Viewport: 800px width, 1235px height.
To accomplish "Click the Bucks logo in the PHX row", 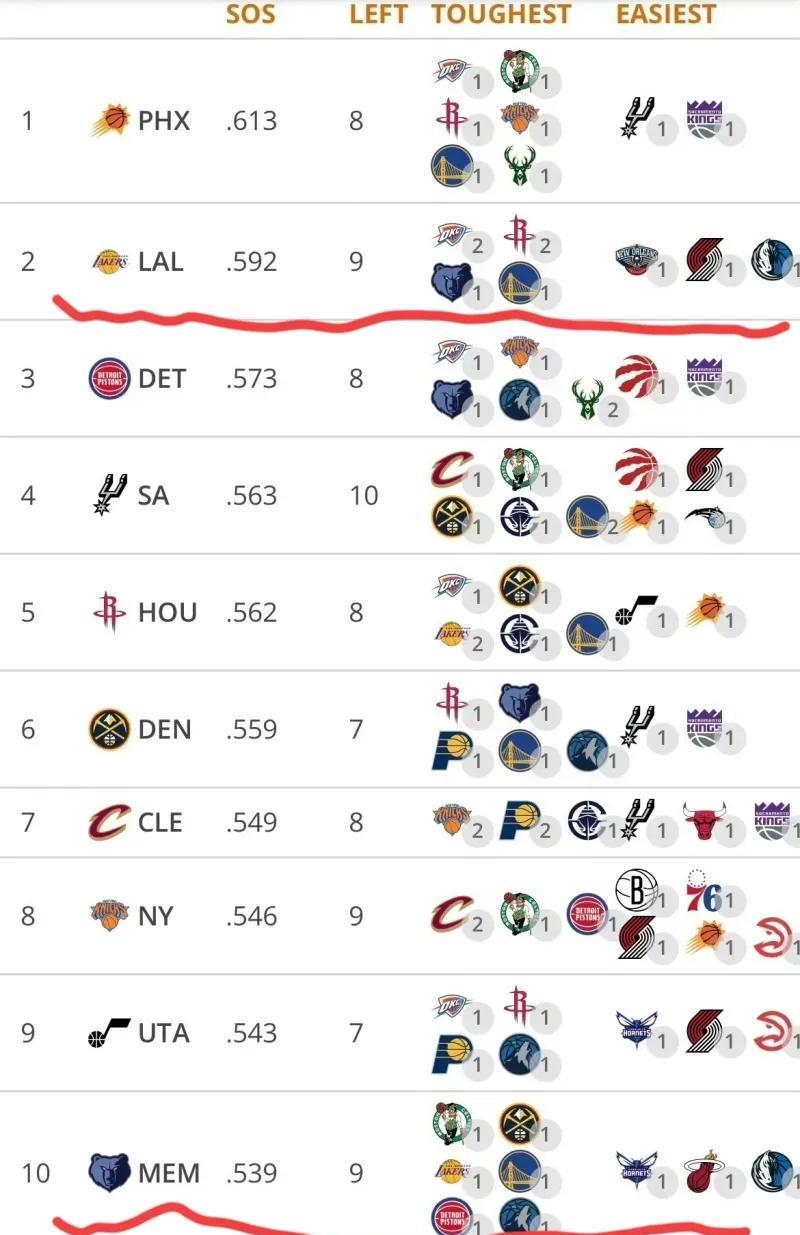I will 519,166.
